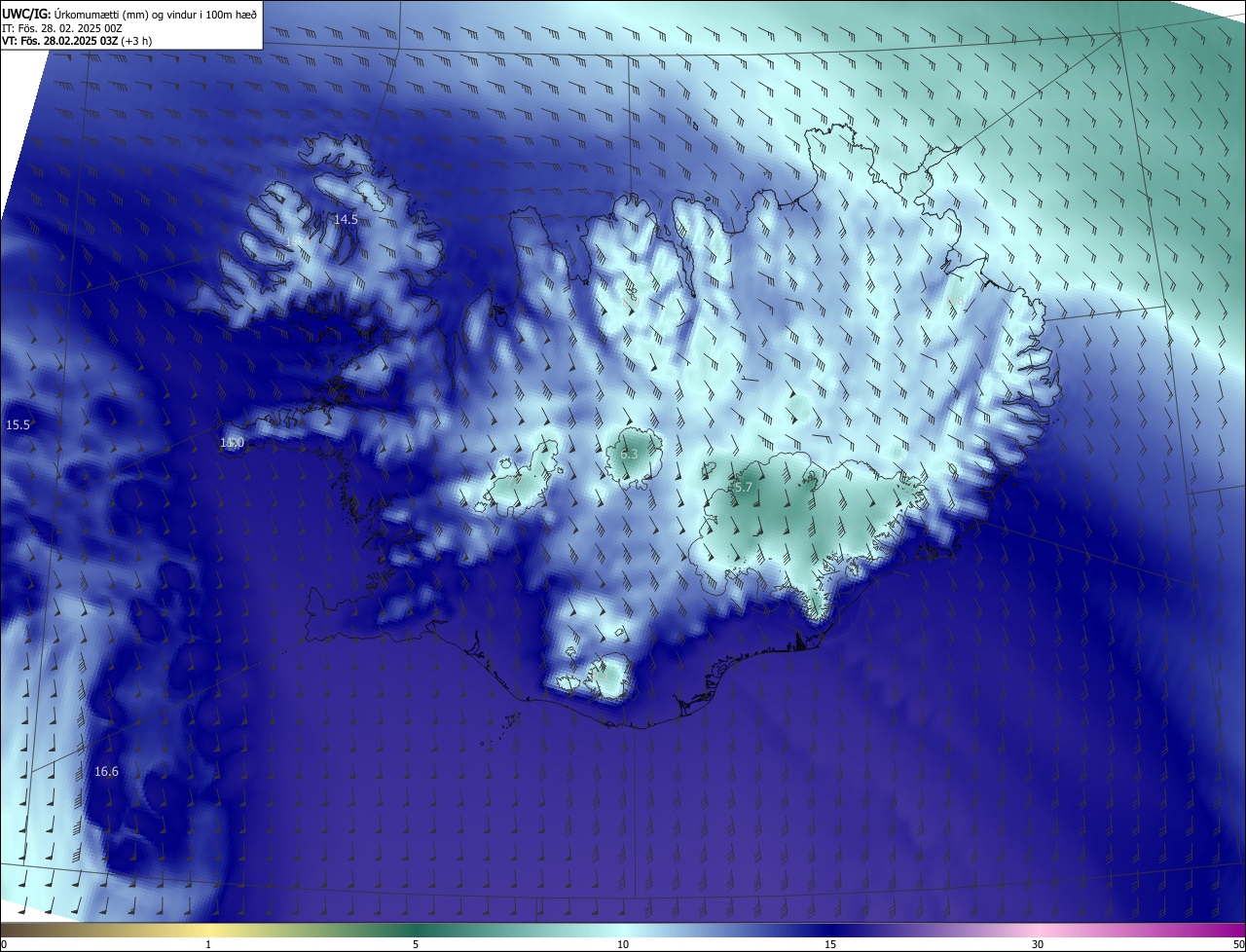Click the 15.5 value over the western ocean

(x=18, y=424)
